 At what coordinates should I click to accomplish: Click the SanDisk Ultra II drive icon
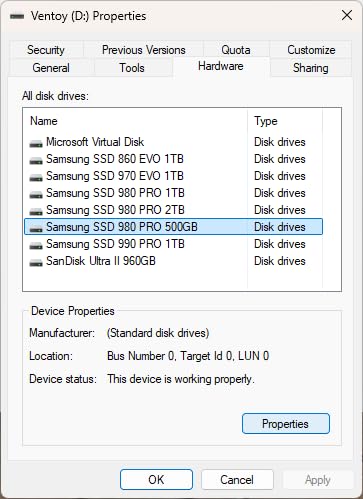(x=36, y=262)
